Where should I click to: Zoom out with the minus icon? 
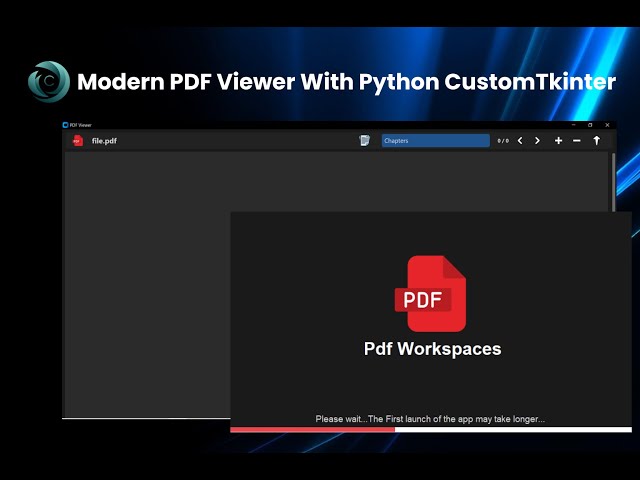(x=576, y=140)
